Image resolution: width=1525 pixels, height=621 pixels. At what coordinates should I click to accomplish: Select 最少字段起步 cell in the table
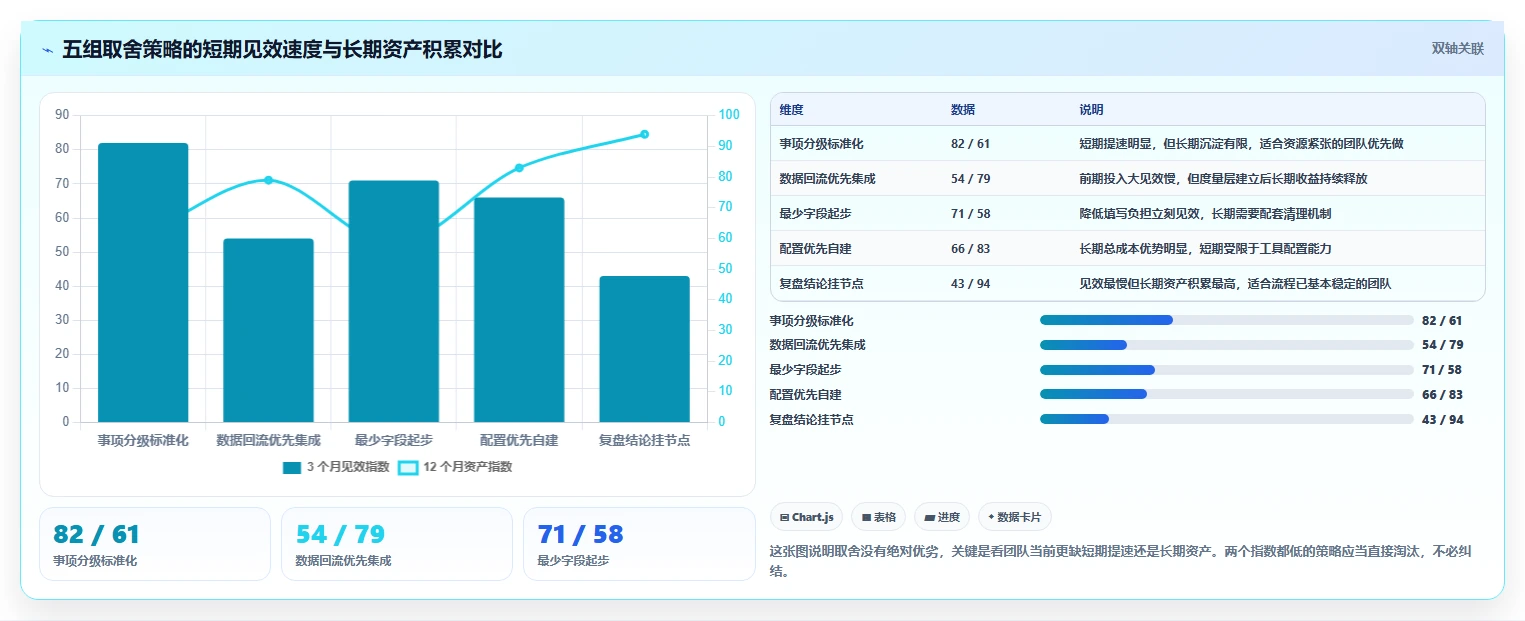(816, 214)
